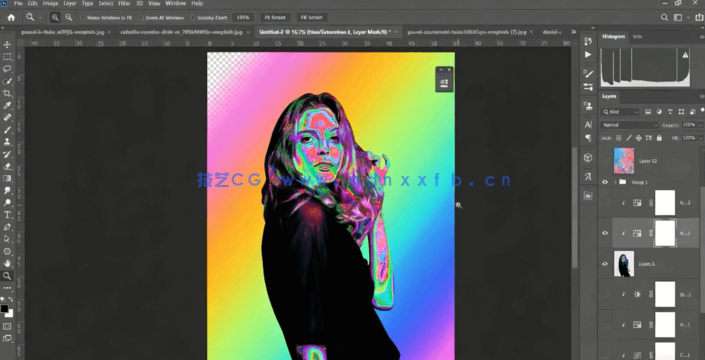Open the blend mode Normal dropdown
Viewport: 705px width, 360px height.
629,124
